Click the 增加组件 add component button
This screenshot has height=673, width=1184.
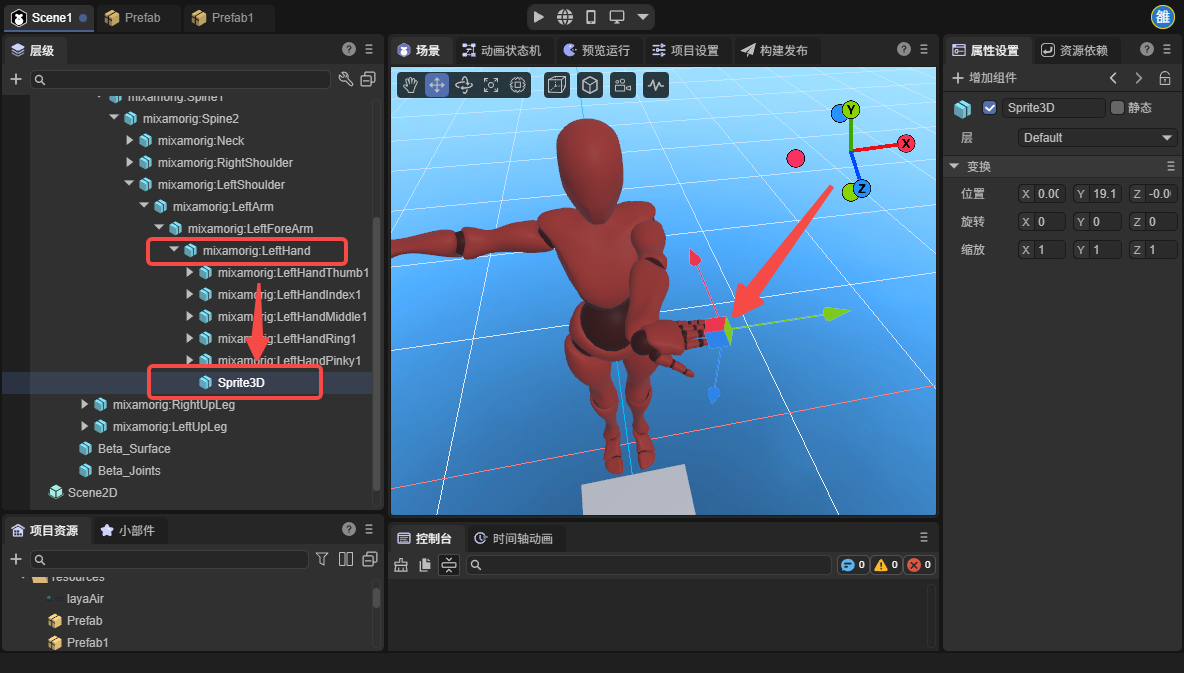click(984, 78)
